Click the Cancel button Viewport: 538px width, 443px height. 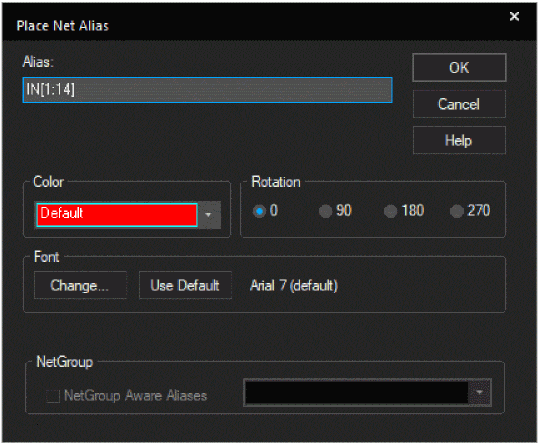(459, 104)
